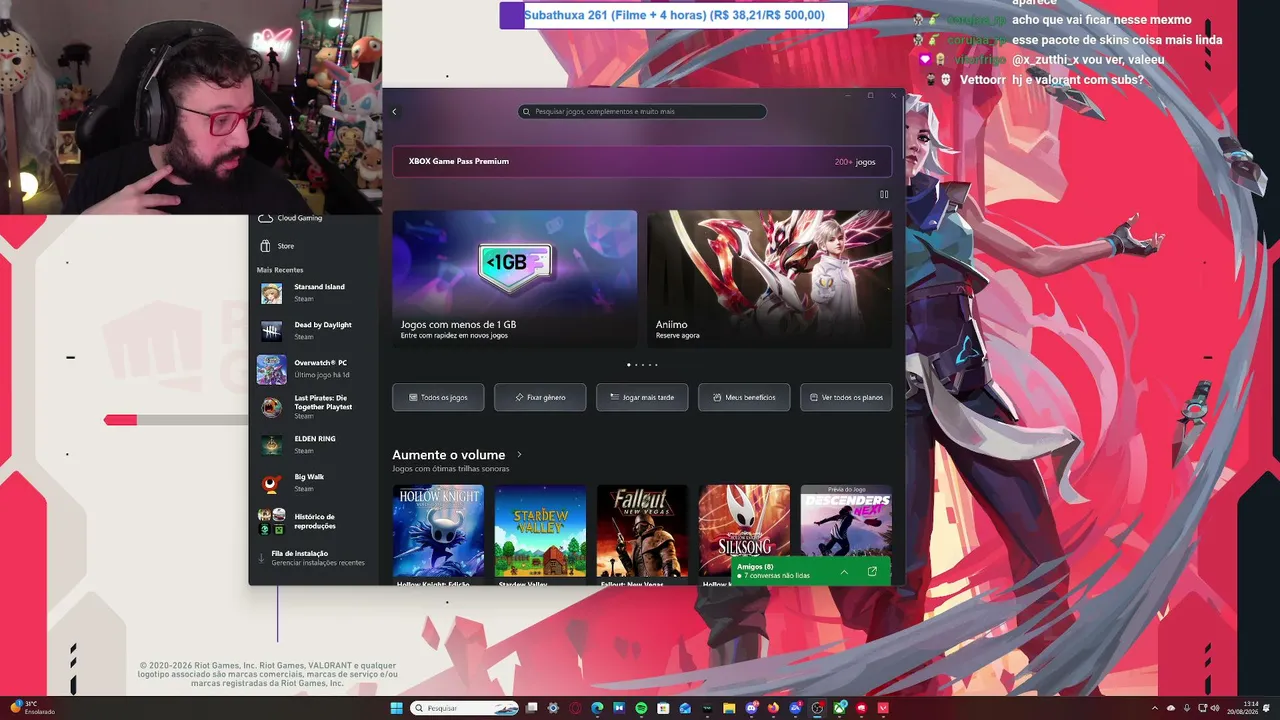Click the Dead by Daylight game icon

(271, 331)
